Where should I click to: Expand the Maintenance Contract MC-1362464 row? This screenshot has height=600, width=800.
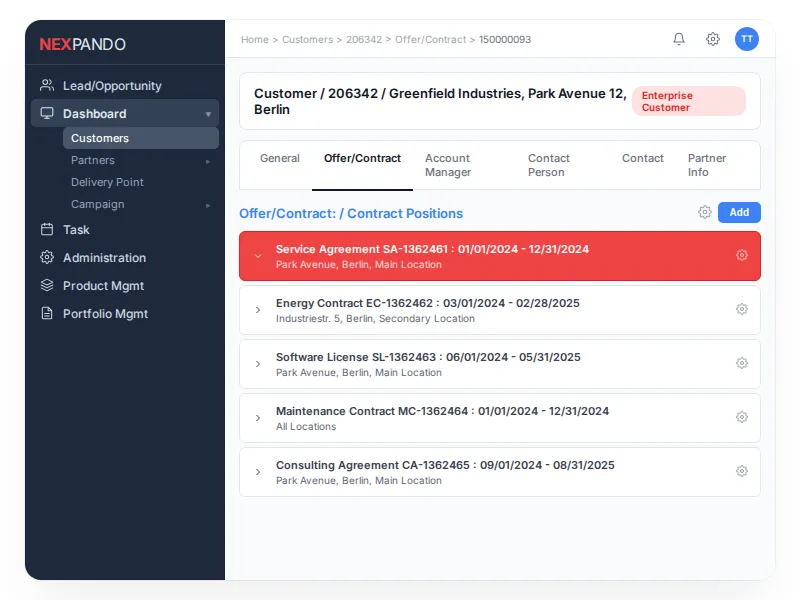[258, 418]
